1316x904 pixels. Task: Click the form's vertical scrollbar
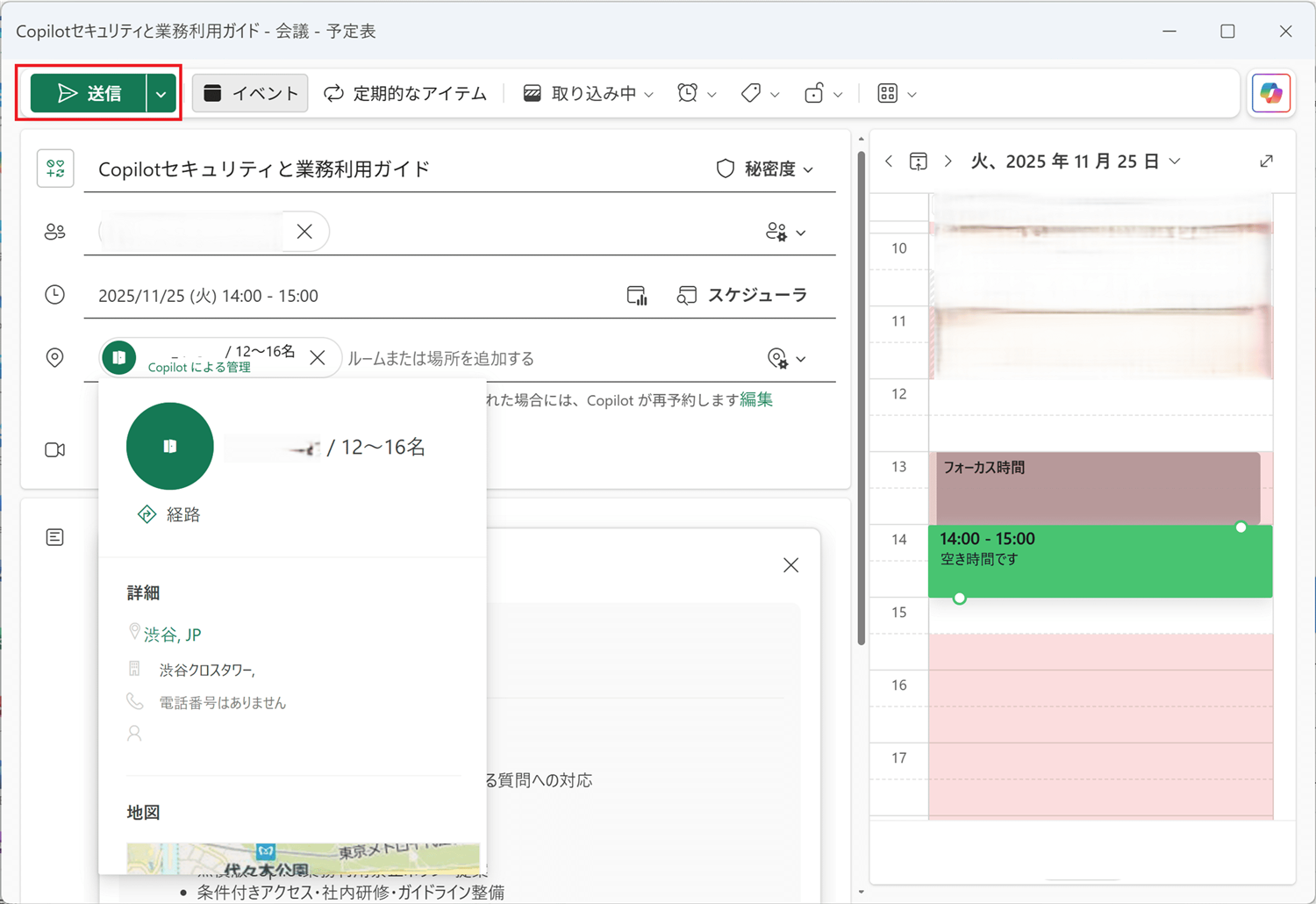[x=862, y=400]
